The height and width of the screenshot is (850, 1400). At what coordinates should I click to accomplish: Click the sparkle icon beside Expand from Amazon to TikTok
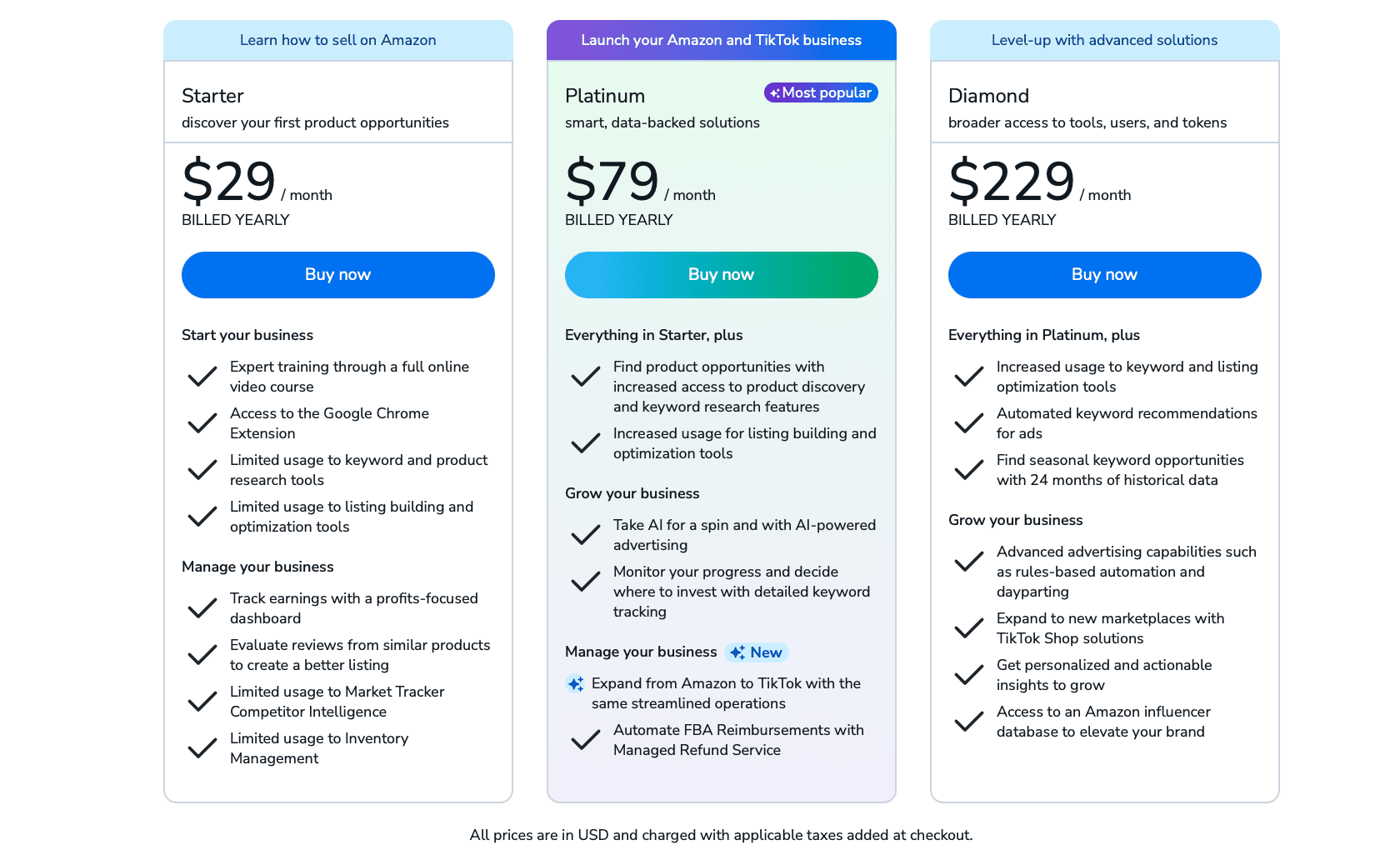point(575,684)
